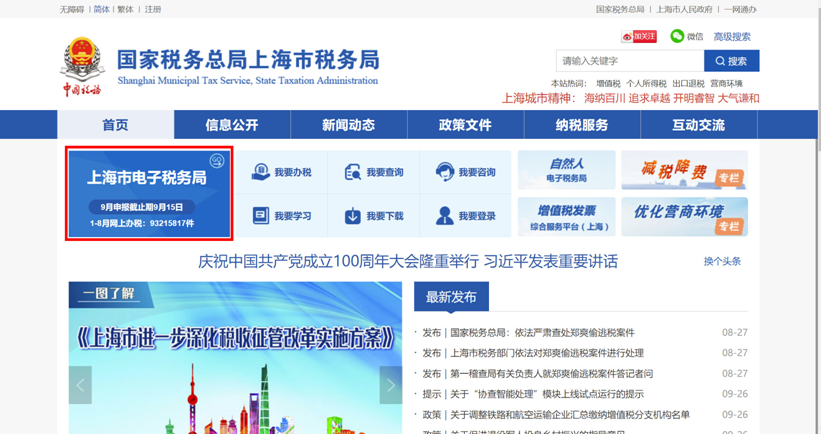This screenshot has height=438, width=821.
Task: Show next slide with right arrow
Action: pos(391,385)
